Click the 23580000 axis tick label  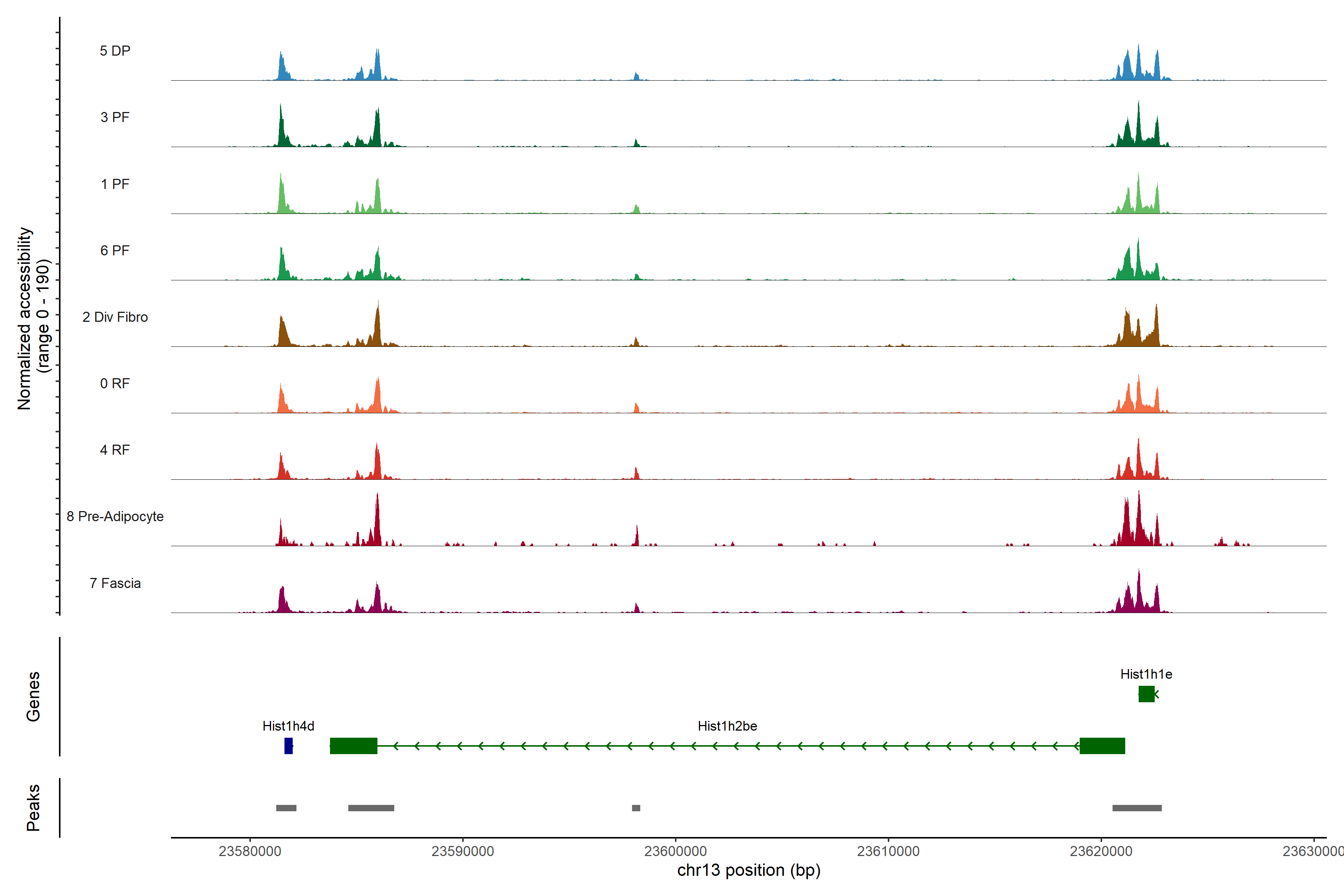[x=250, y=852]
